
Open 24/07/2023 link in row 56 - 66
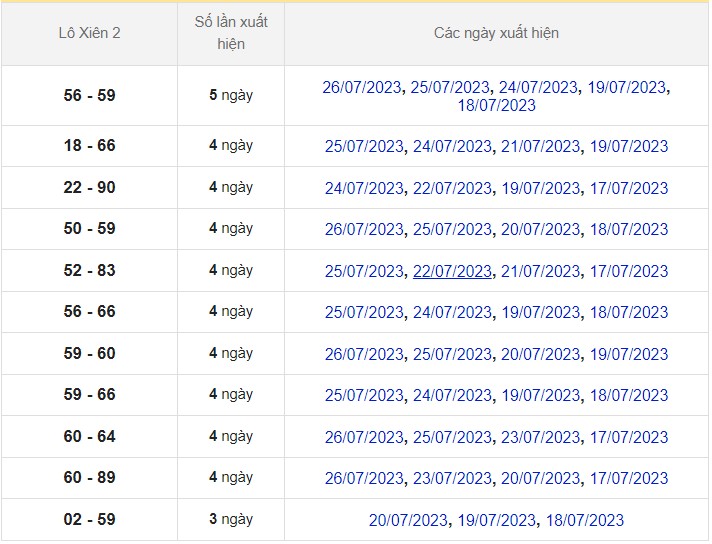(452, 312)
